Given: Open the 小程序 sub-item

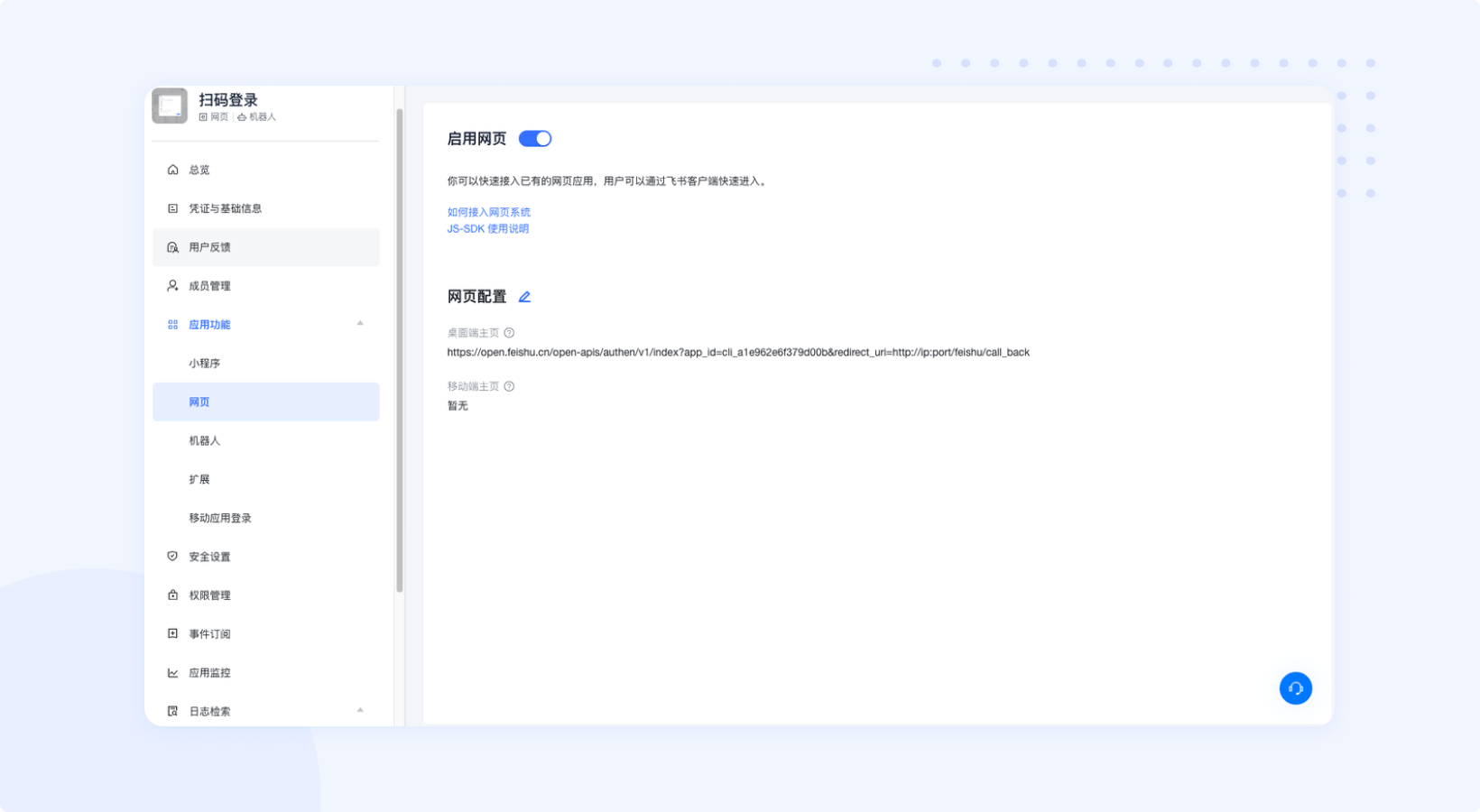Looking at the screenshot, I should (x=265, y=364).
